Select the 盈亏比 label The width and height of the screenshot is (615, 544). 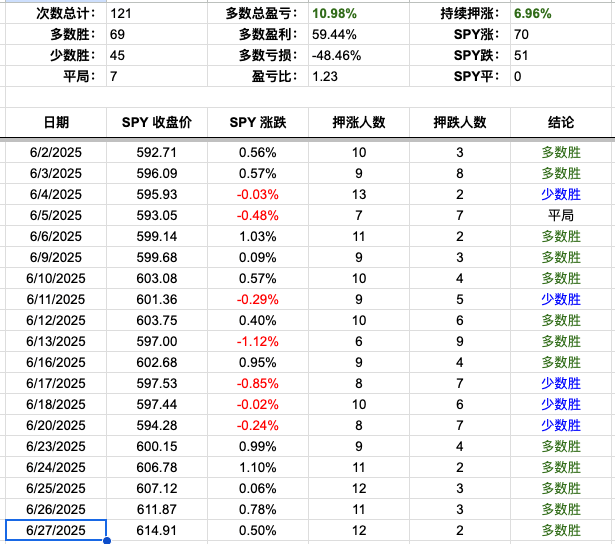pos(275,76)
